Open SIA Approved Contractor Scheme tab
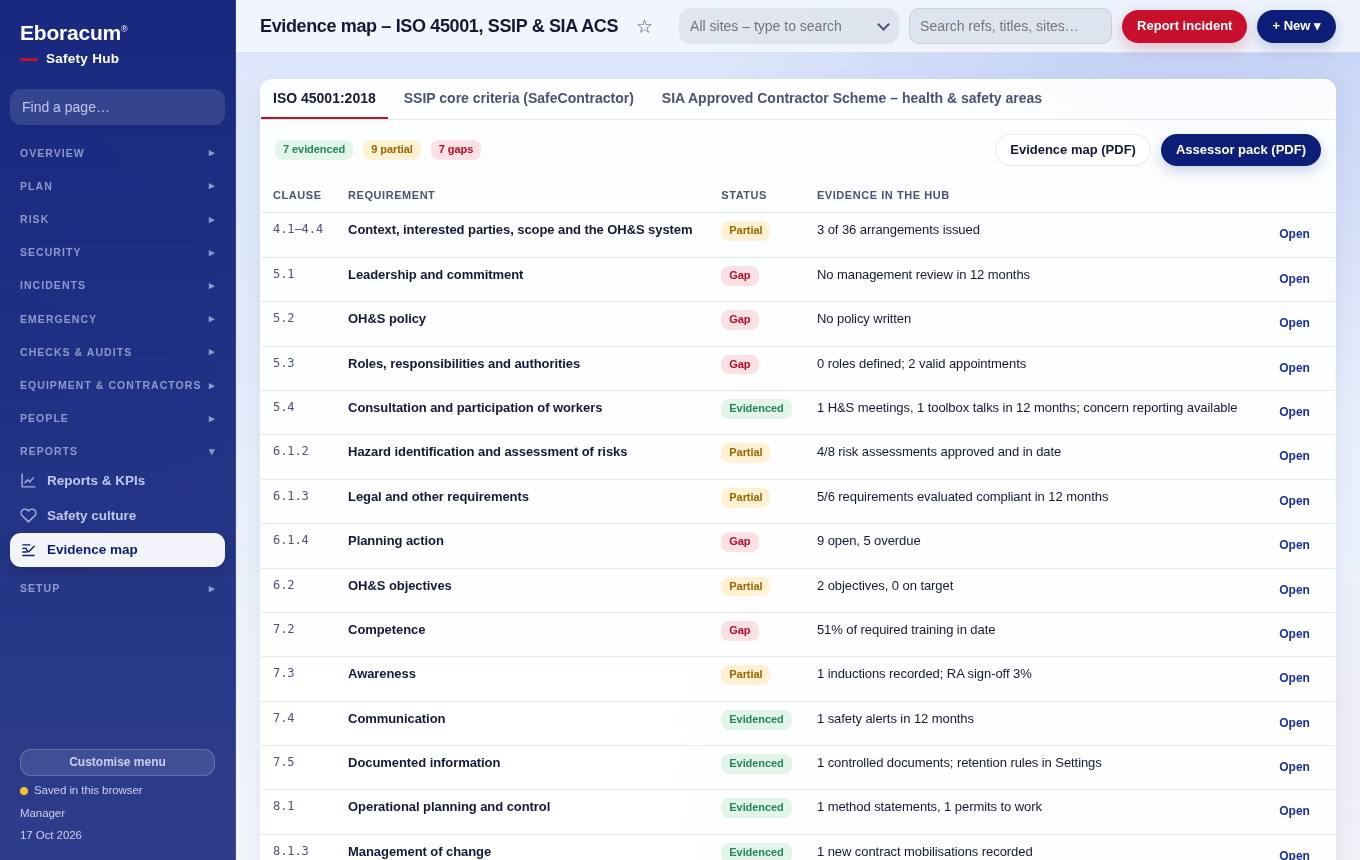1360x860 pixels. (852, 98)
